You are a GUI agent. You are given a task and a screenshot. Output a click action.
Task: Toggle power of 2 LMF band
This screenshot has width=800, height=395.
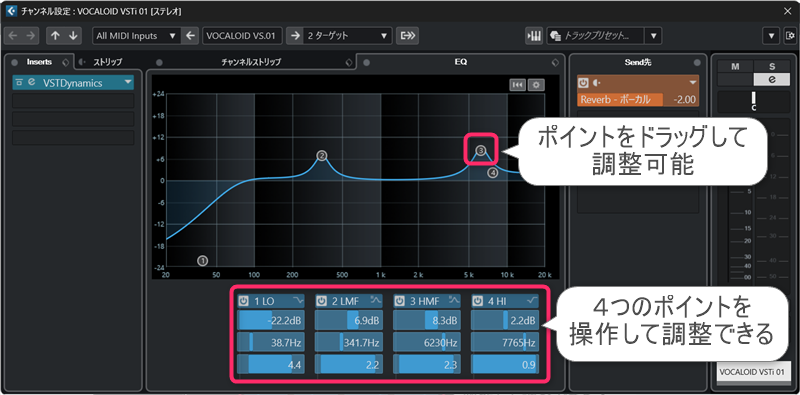point(321,301)
